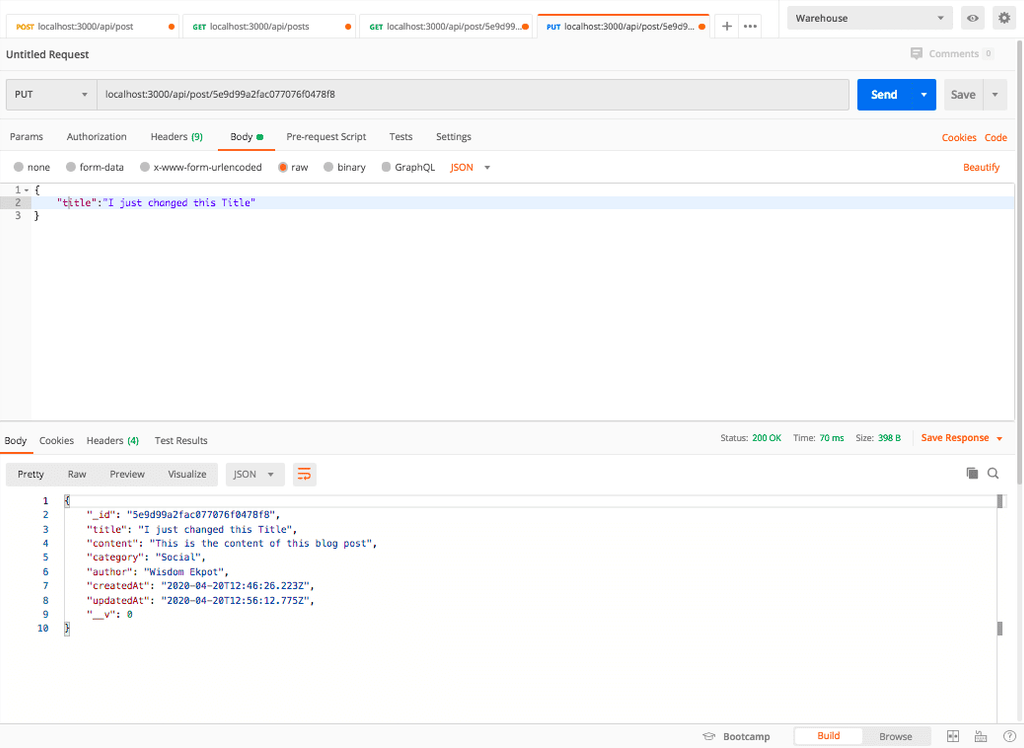1024x748 pixels.
Task: Open keyboard shortcuts icon in status bar
Action: pyautogui.click(x=980, y=736)
